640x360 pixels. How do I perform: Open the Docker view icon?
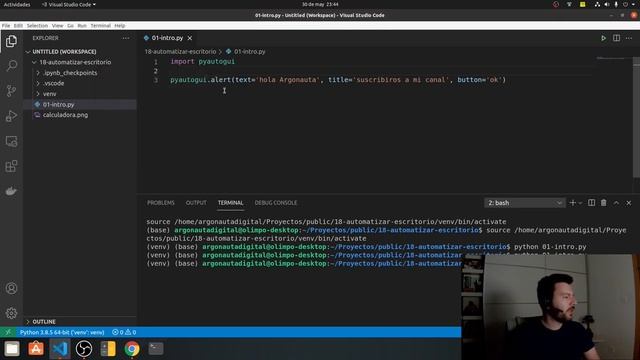(x=11, y=191)
